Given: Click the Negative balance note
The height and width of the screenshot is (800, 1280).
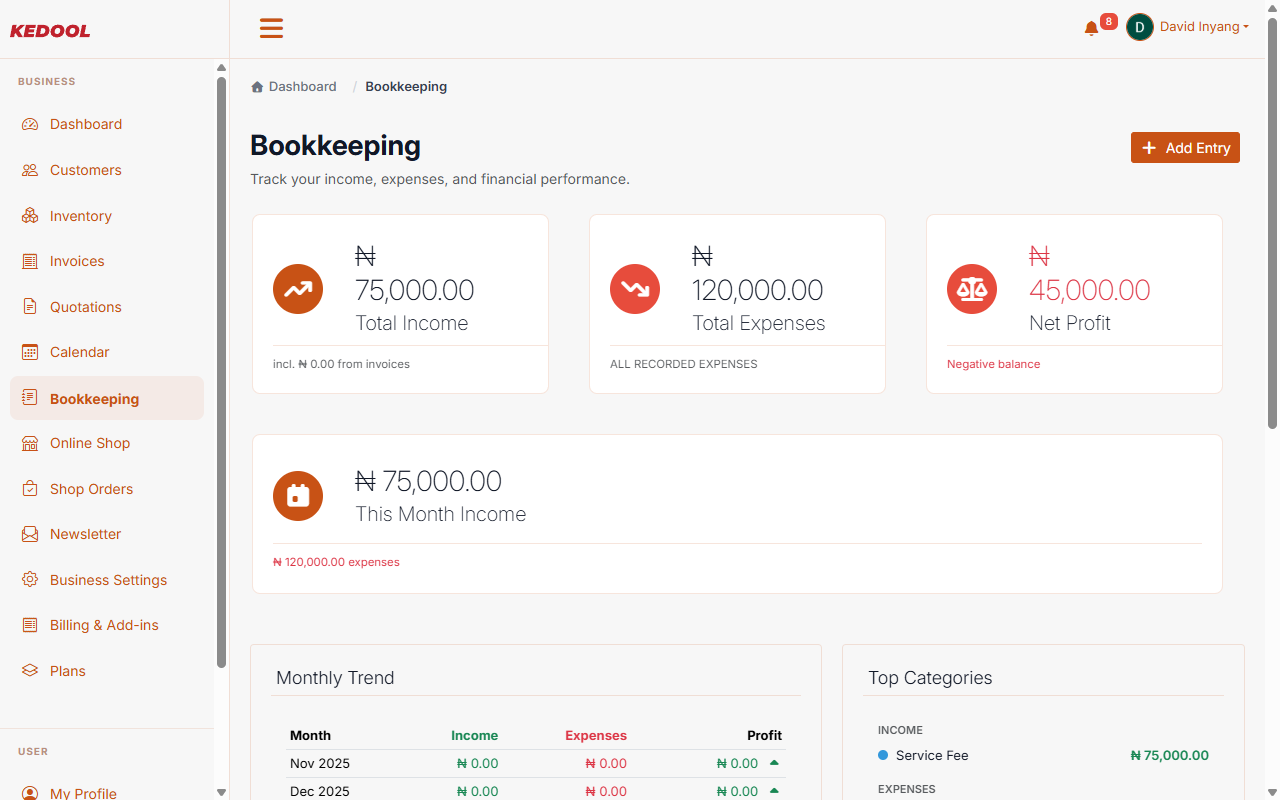Looking at the screenshot, I should (x=993, y=364).
